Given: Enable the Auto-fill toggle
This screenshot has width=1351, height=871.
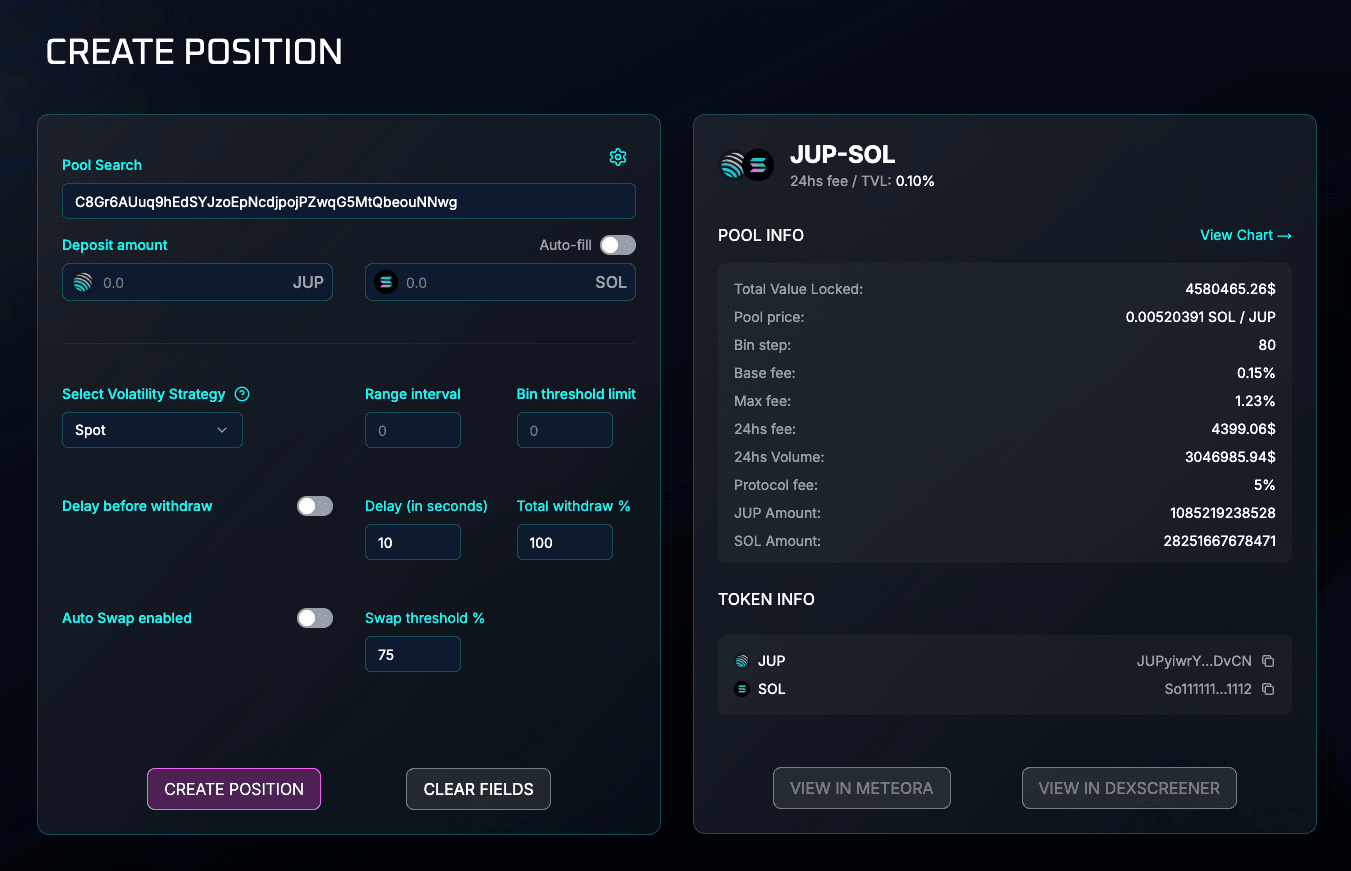Looking at the screenshot, I should click(x=618, y=245).
